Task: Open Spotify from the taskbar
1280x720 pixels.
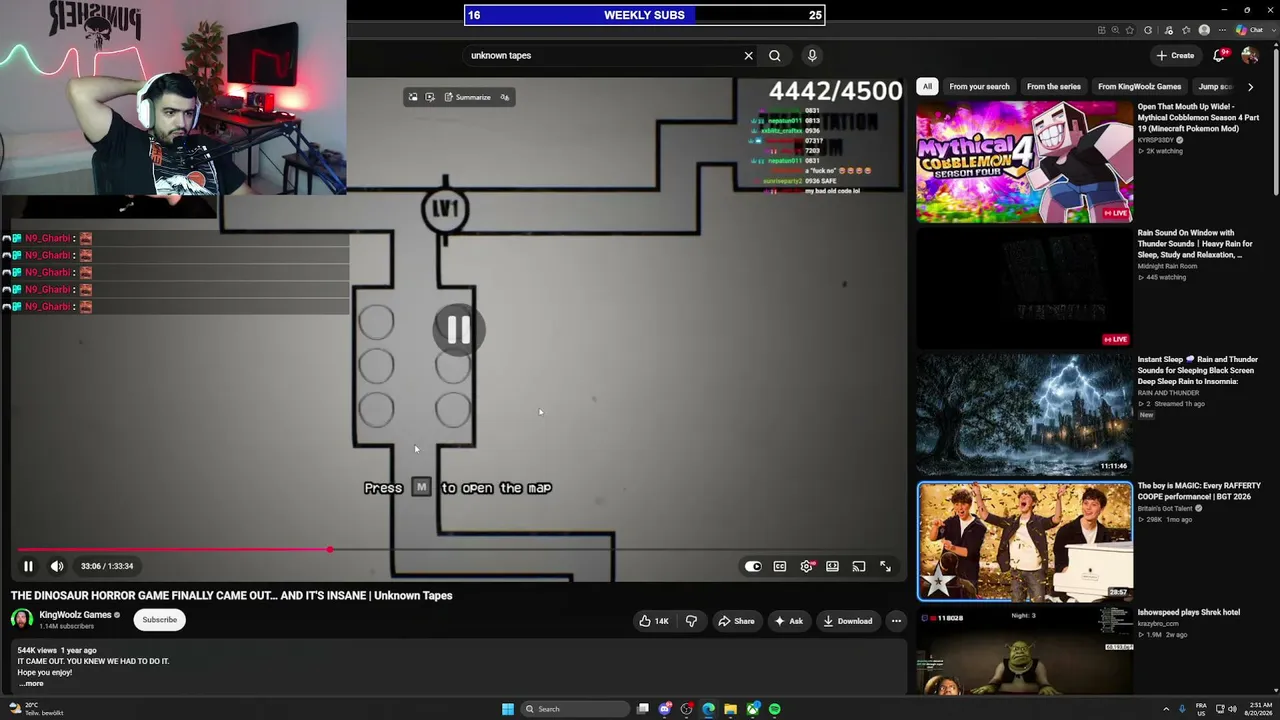Action: [775, 709]
